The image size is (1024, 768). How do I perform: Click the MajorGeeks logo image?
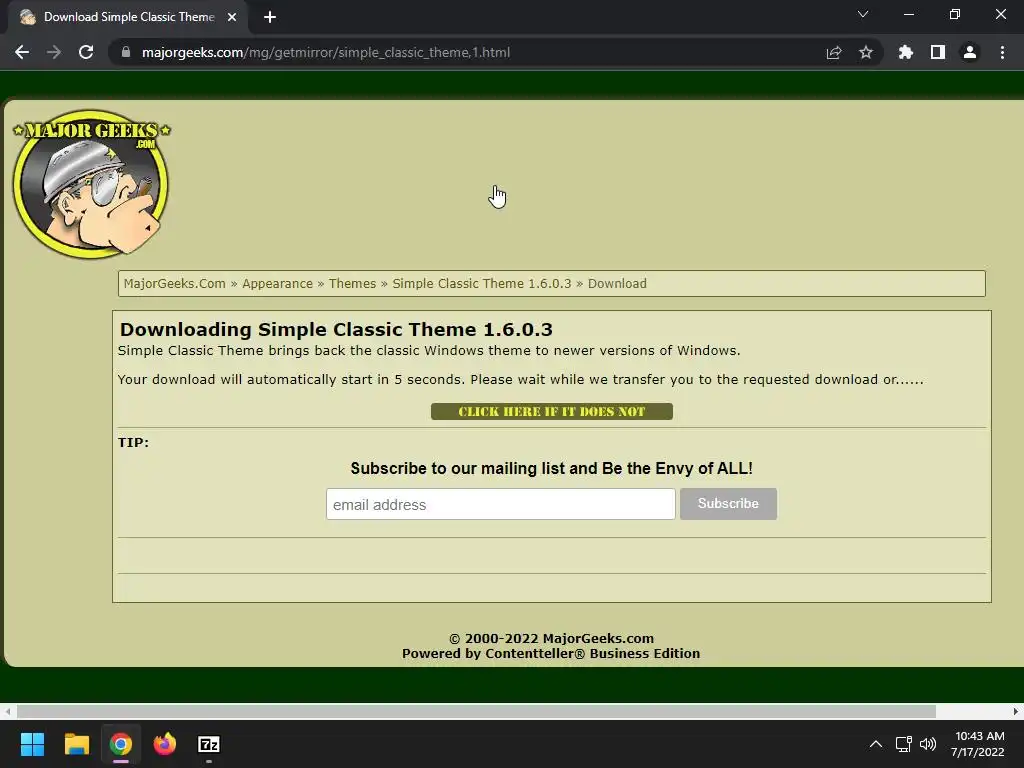pyautogui.click(x=91, y=184)
